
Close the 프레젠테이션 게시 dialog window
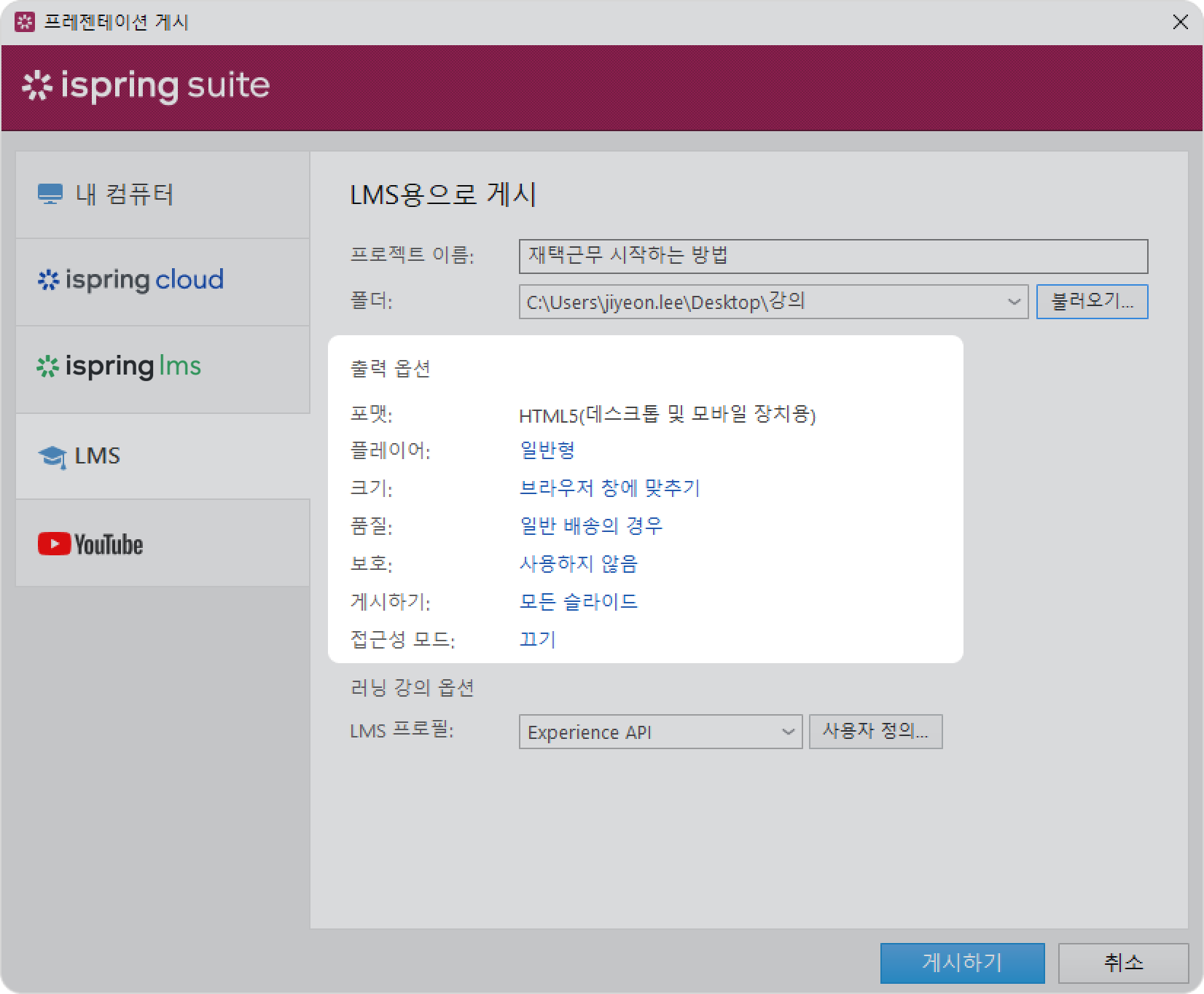(1180, 23)
